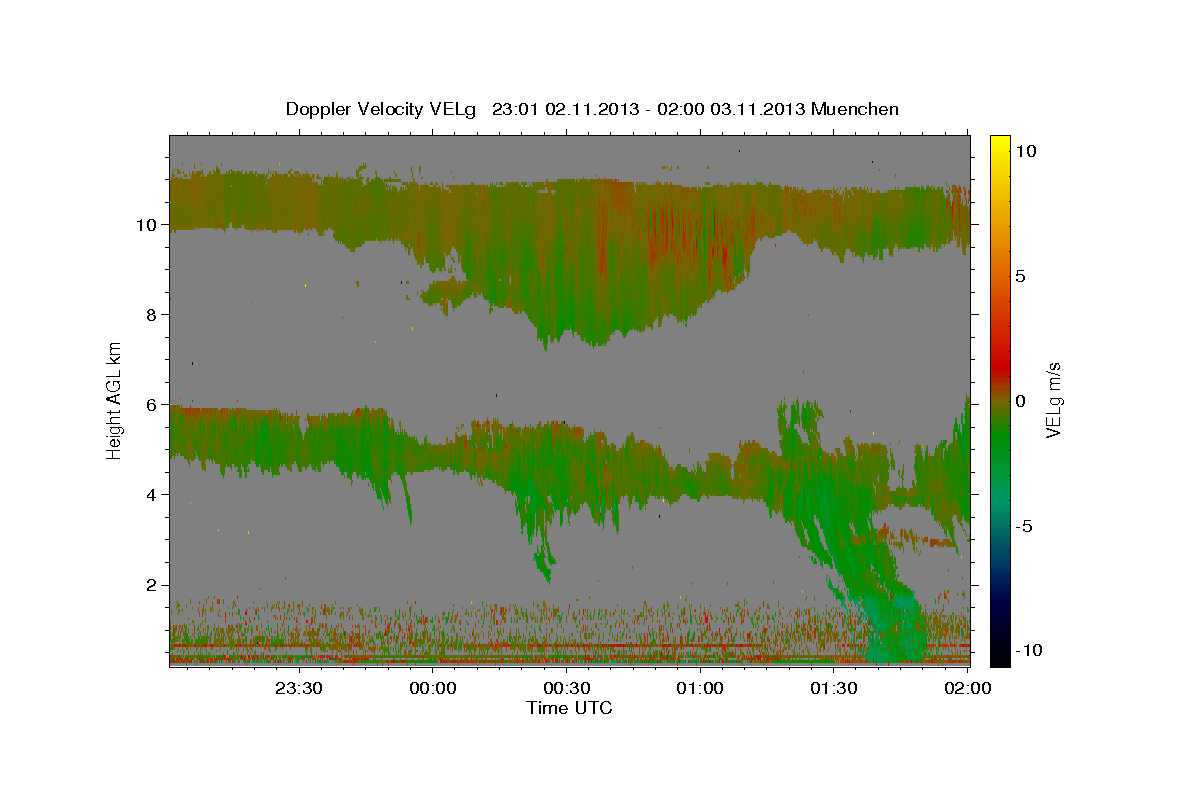Click the 'Muenchen' location in the title

click(855, 109)
